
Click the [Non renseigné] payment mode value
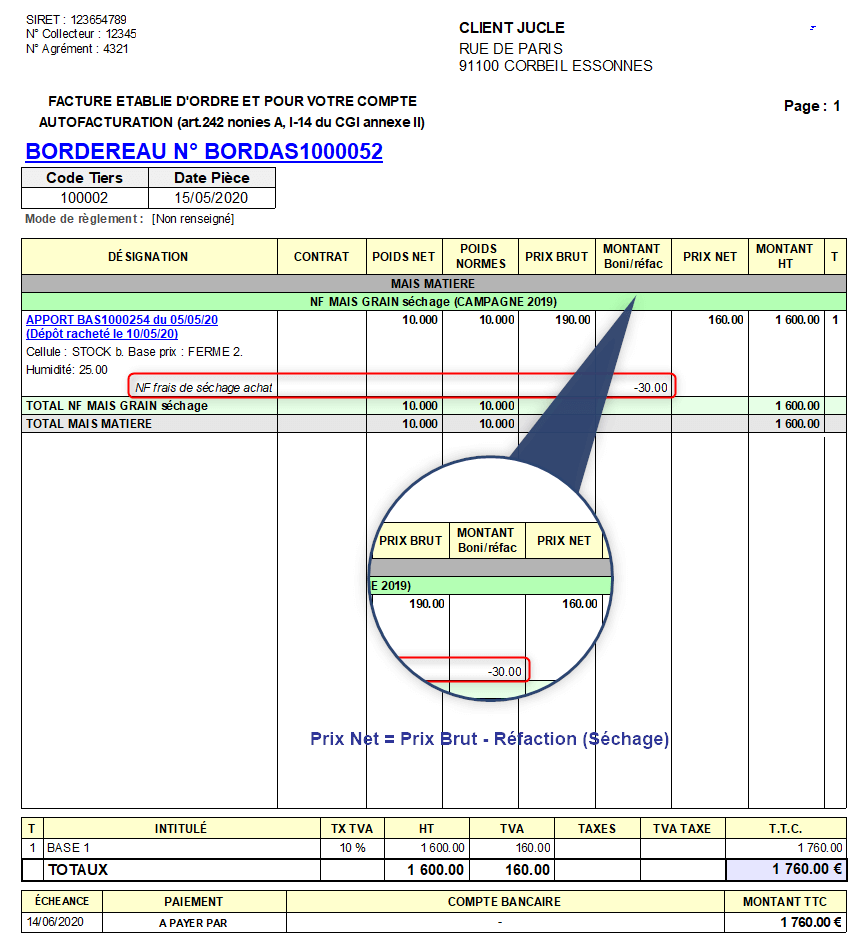click(x=193, y=219)
